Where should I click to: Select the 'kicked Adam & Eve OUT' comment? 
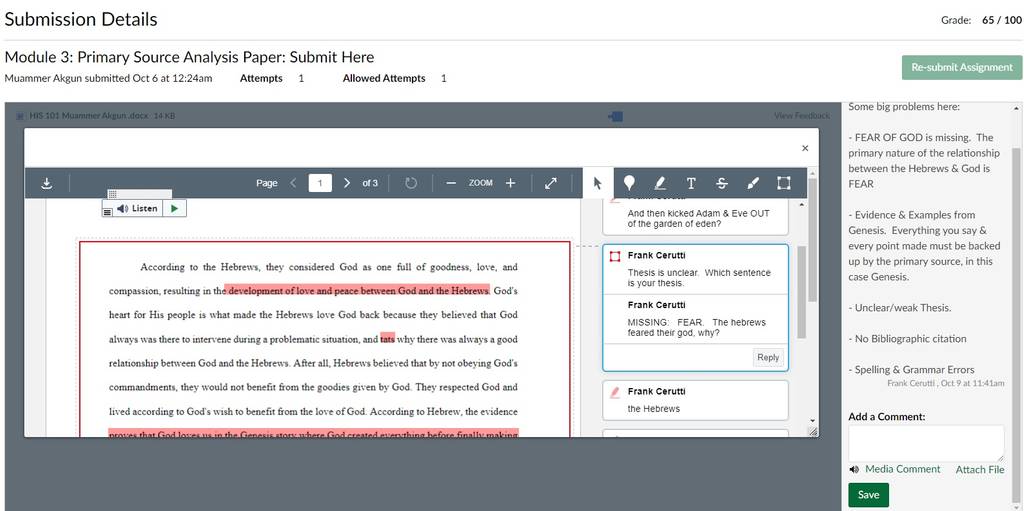click(x=696, y=218)
